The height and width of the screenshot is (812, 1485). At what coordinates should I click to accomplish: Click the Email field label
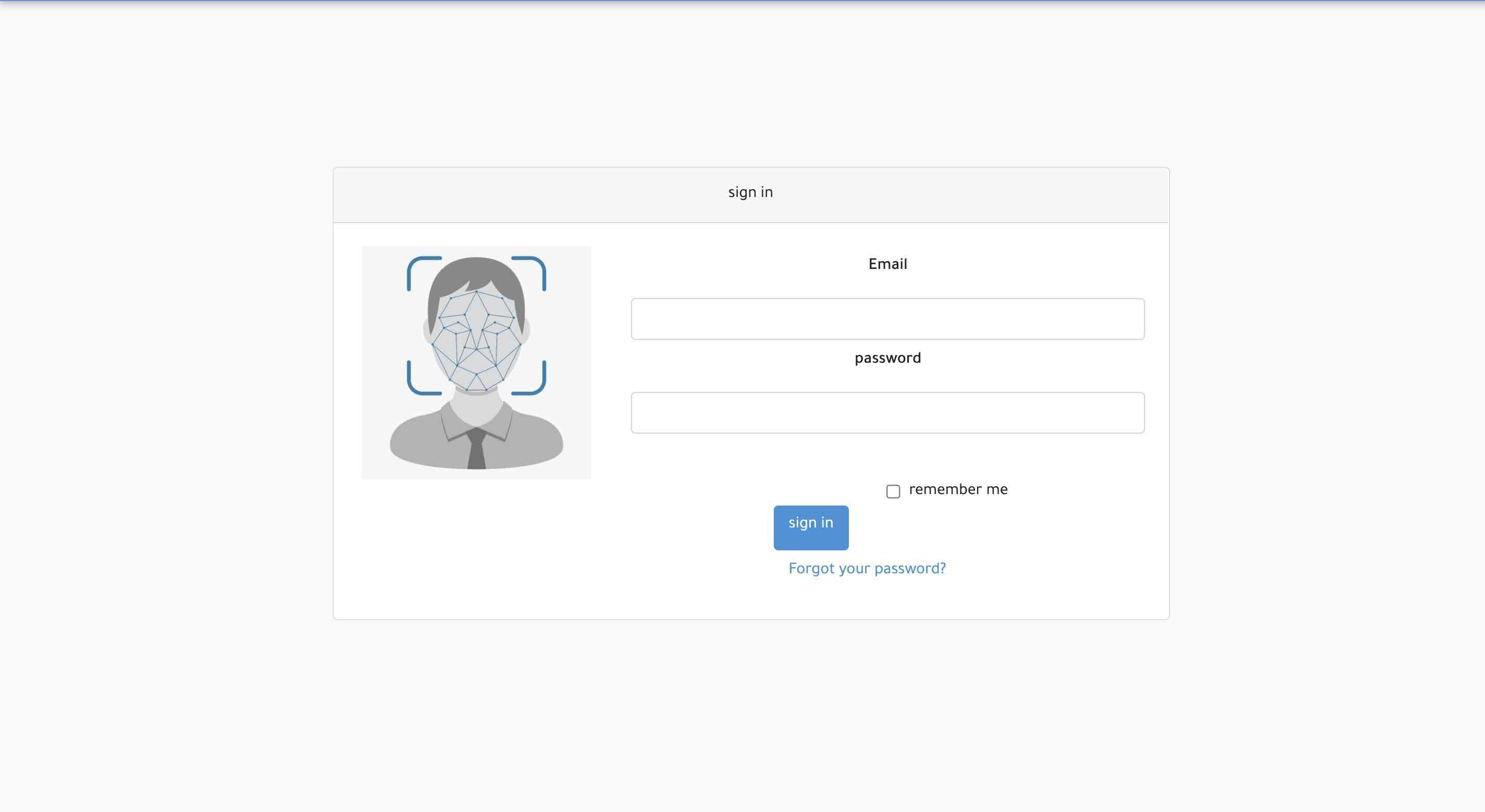[x=887, y=265]
